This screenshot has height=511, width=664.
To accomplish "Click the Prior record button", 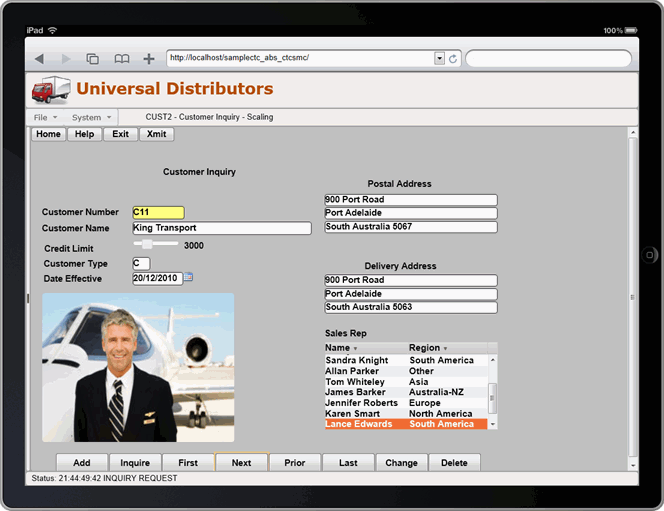I will pos(295,463).
